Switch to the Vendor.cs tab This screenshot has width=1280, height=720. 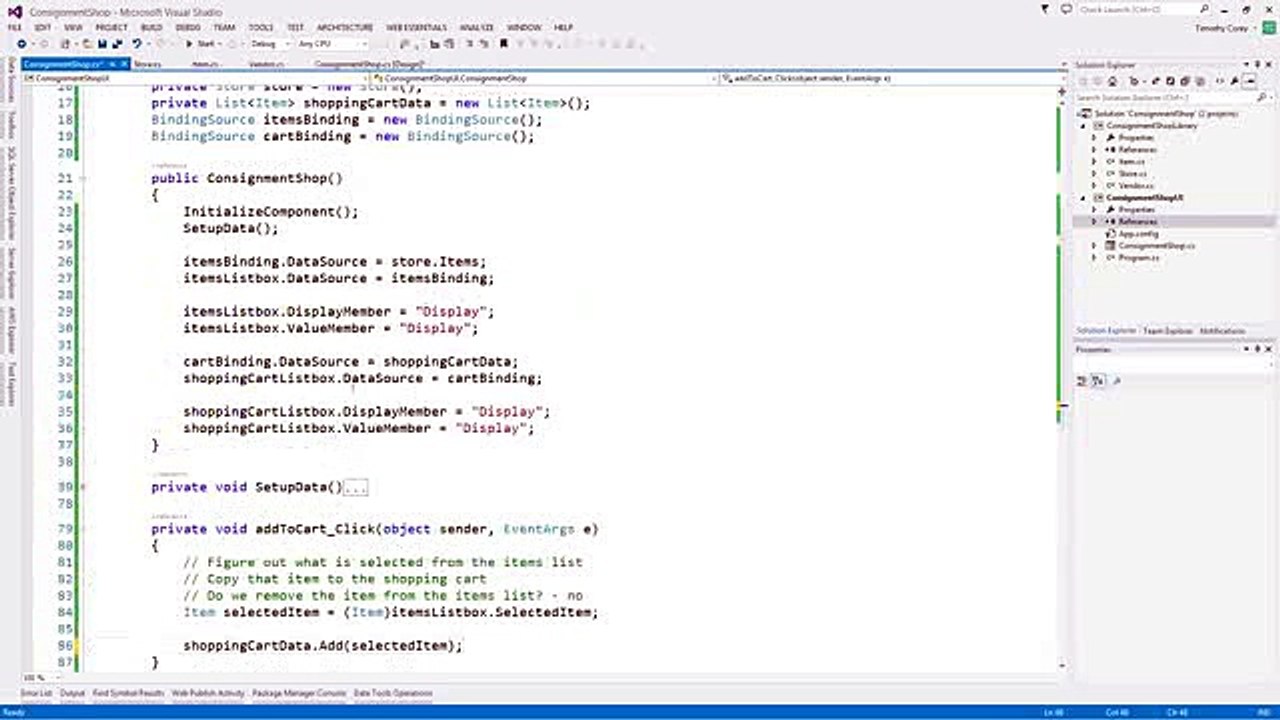[265, 64]
